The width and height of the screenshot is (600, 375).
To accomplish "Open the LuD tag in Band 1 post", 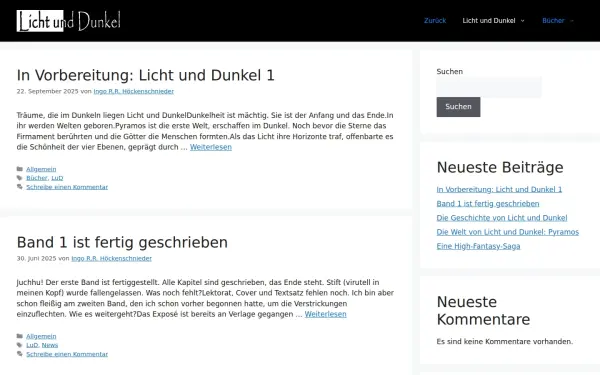I will 32,345.
